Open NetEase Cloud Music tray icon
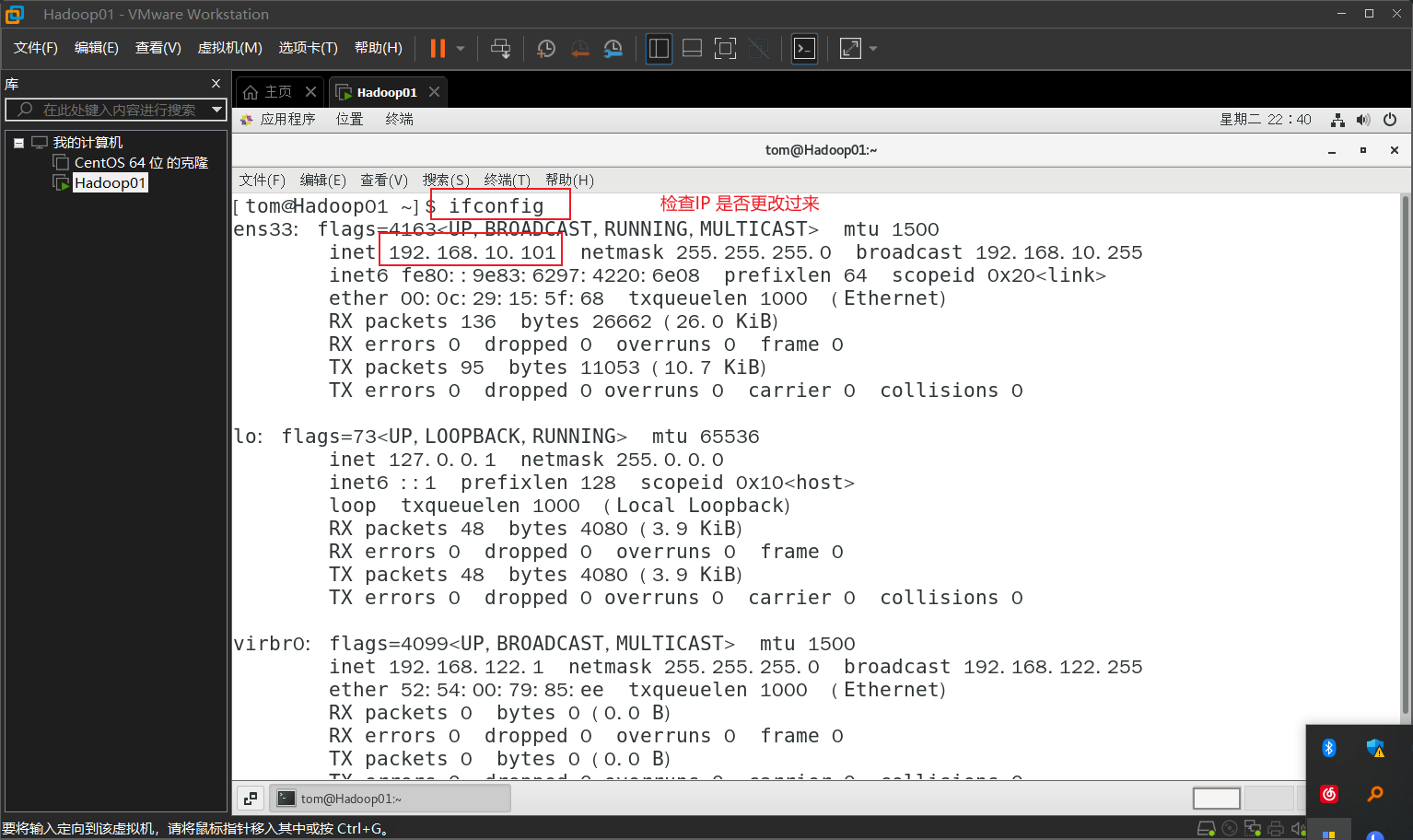 click(1329, 794)
